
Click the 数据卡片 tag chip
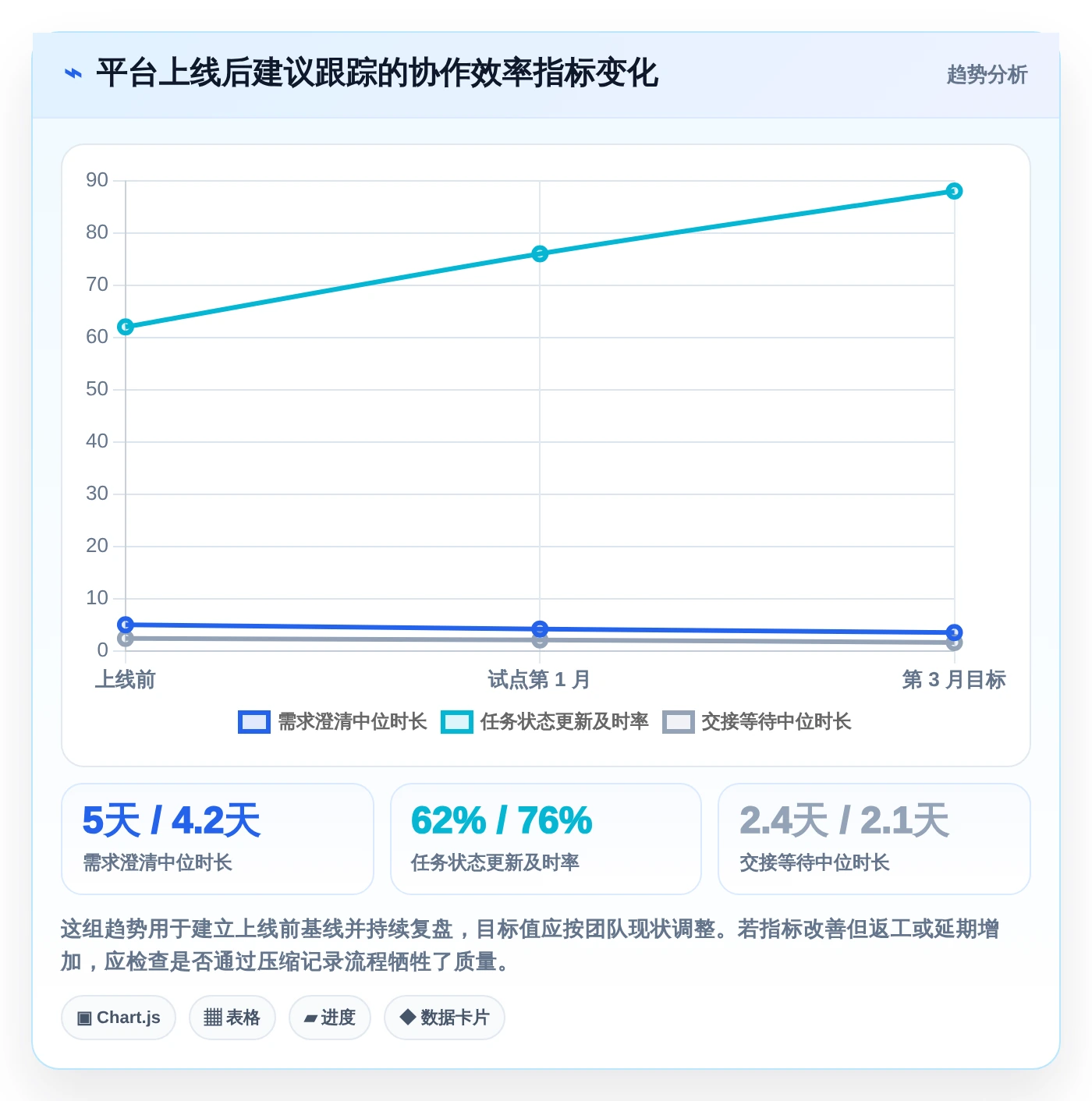[x=445, y=1018]
